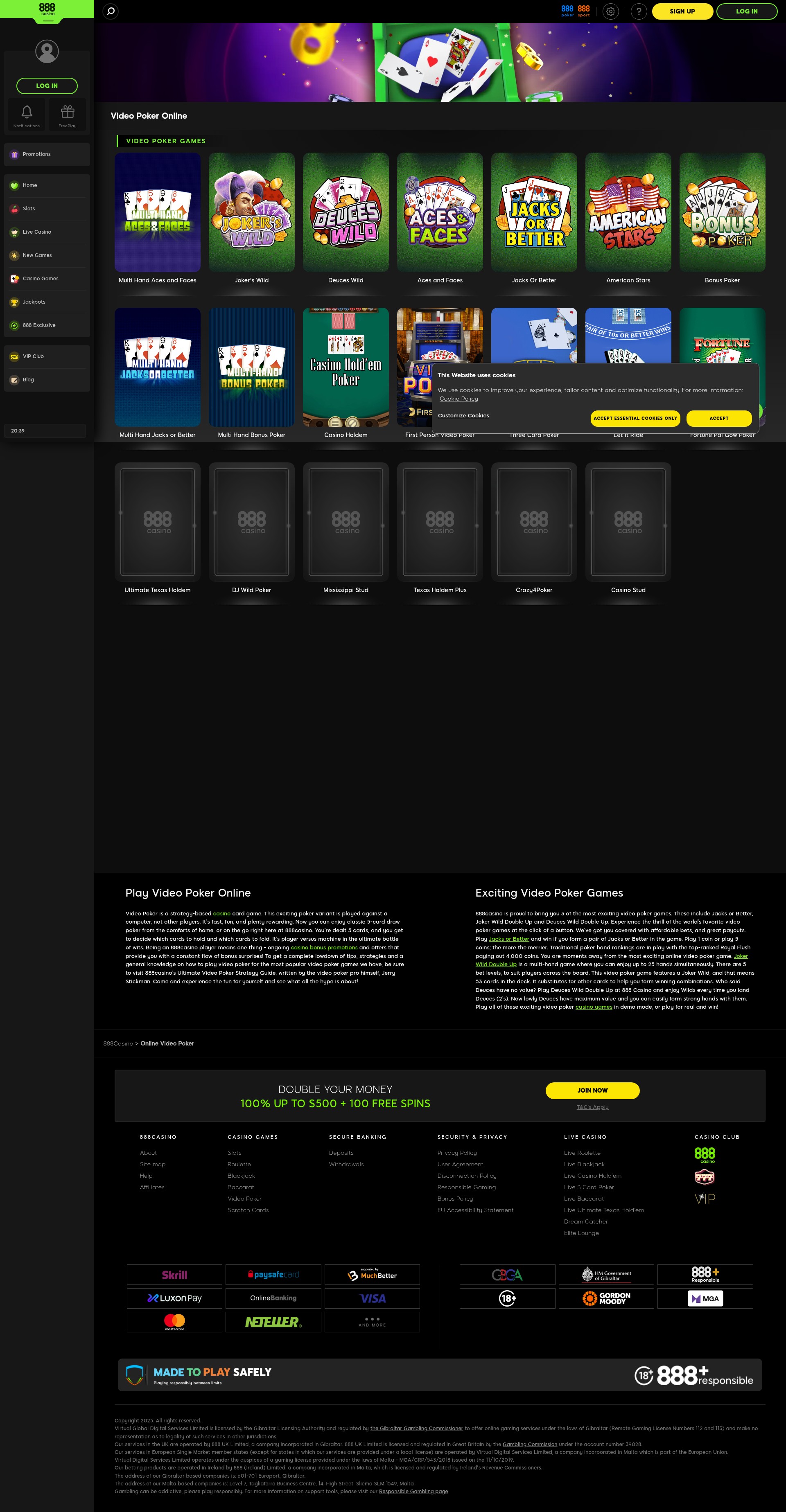
Task: Click 888Casino breadcrumb link
Action: [x=118, y=1043]
